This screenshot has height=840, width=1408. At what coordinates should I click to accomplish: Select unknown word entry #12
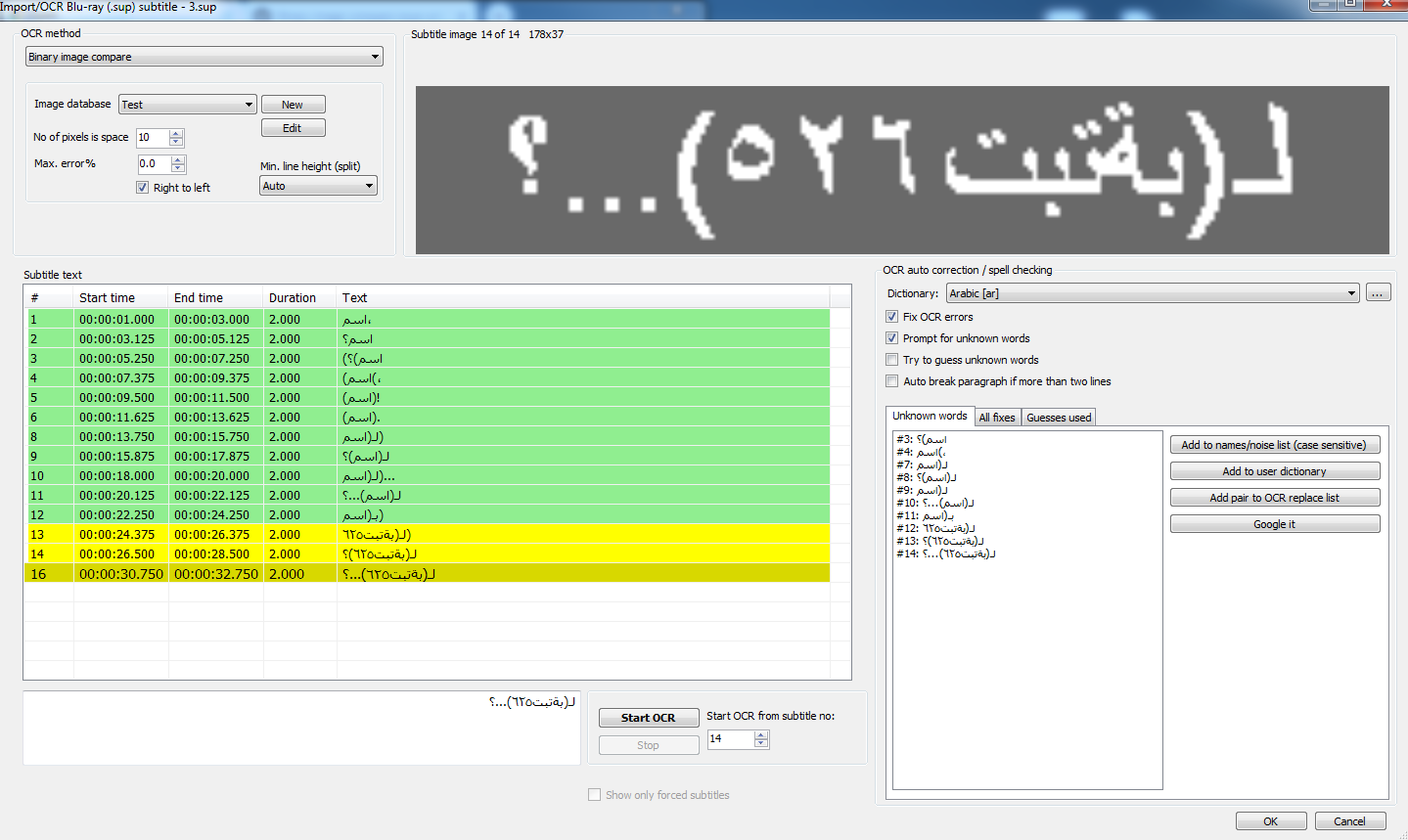coord(935,528)
